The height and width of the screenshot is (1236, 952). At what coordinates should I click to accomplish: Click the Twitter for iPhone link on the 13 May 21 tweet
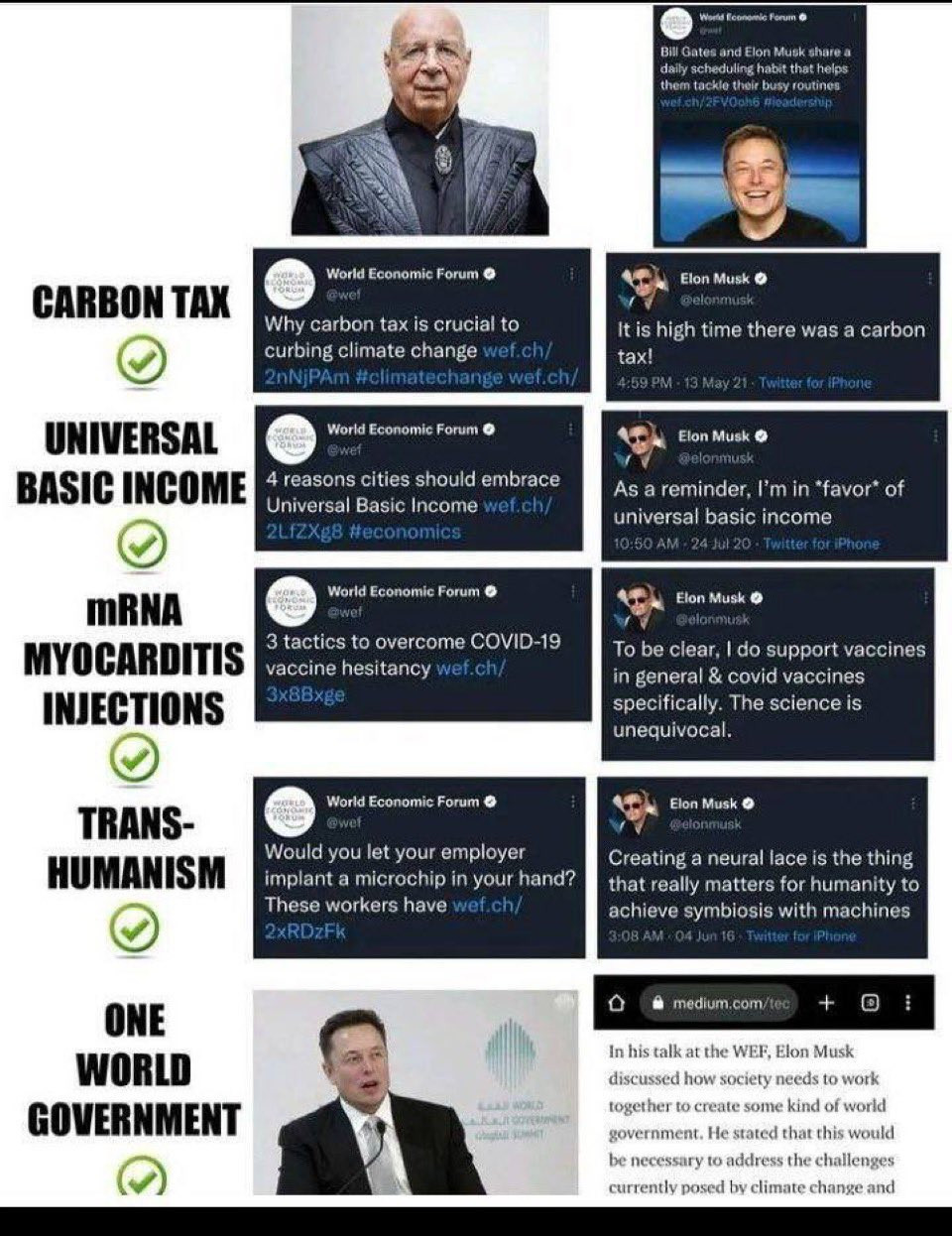point(815,382)
